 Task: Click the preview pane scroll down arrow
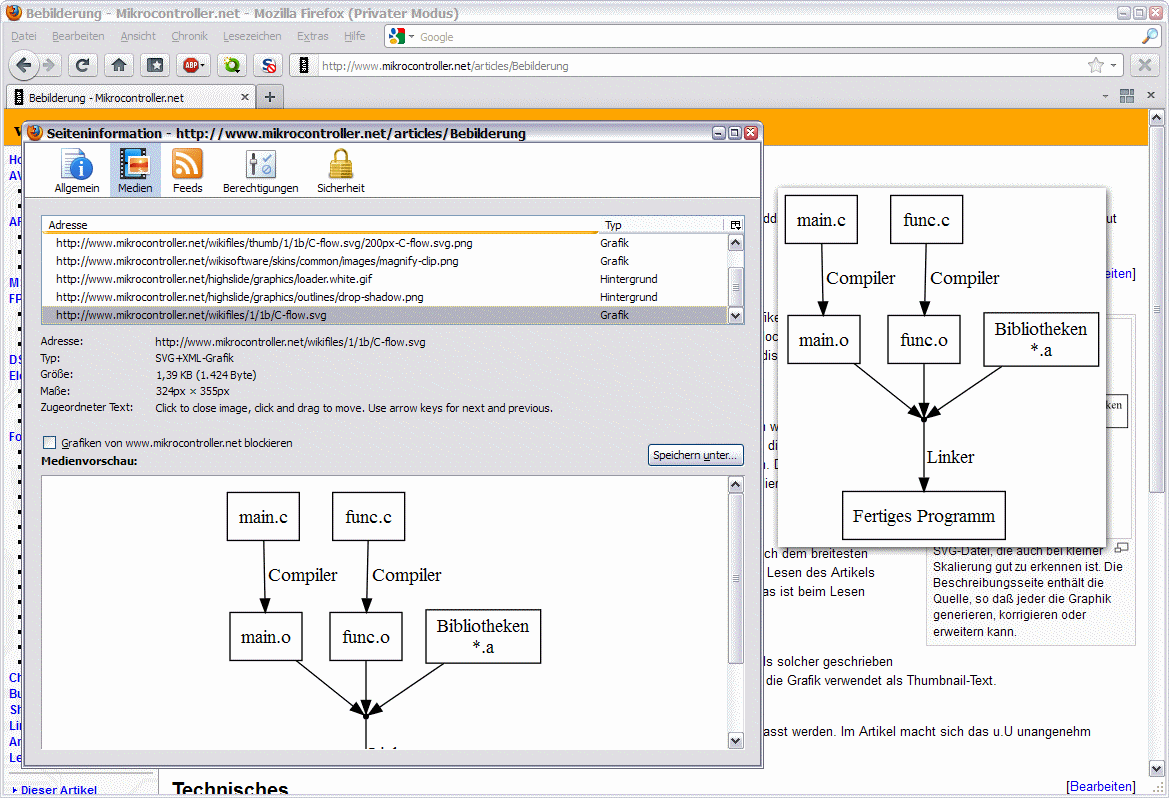click(735, 741)
